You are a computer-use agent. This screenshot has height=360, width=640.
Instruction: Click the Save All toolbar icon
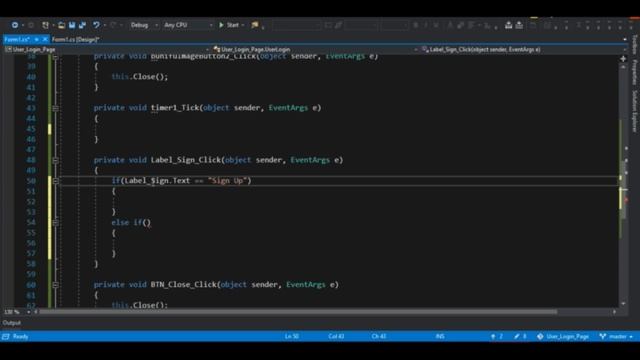[82, 25]
